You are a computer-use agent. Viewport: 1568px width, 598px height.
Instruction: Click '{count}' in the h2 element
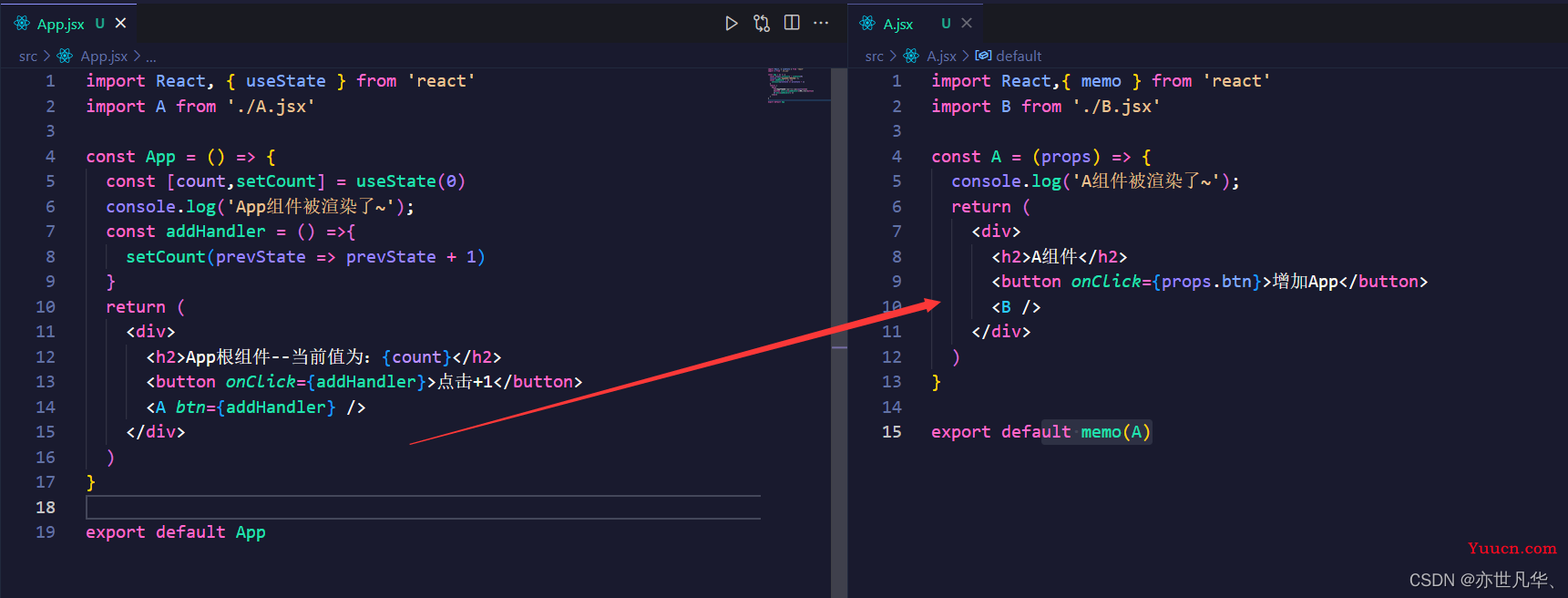416,357
